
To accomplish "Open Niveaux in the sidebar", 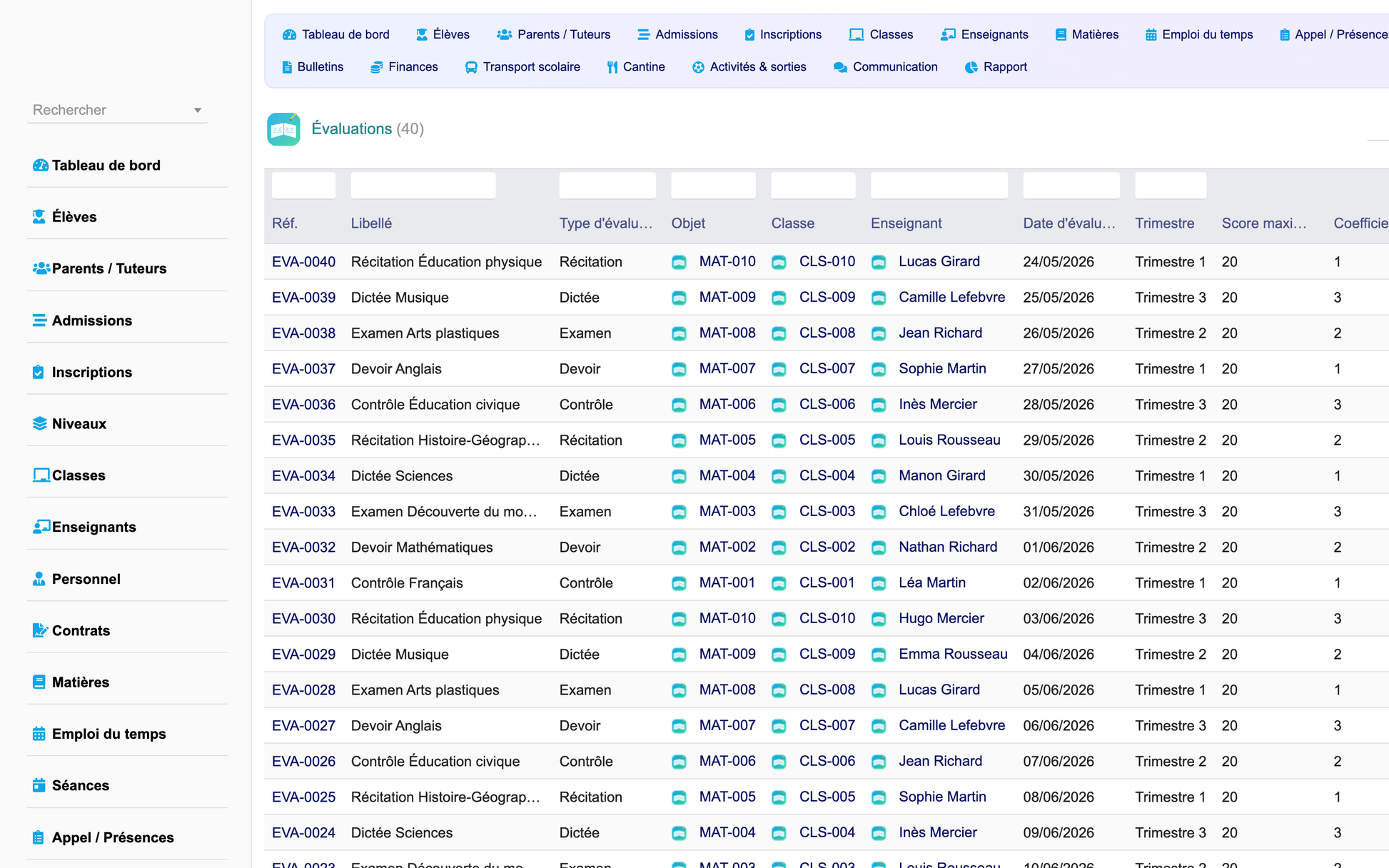I will pos(79,424).
